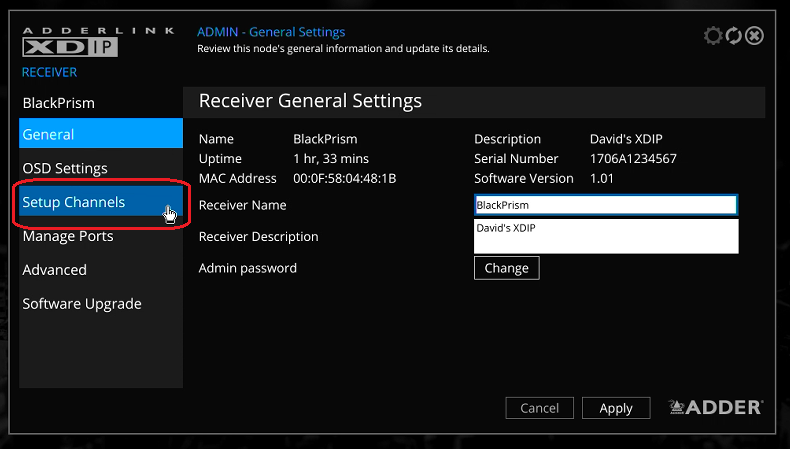Go to OSD Settings

[x=65, y=168]
